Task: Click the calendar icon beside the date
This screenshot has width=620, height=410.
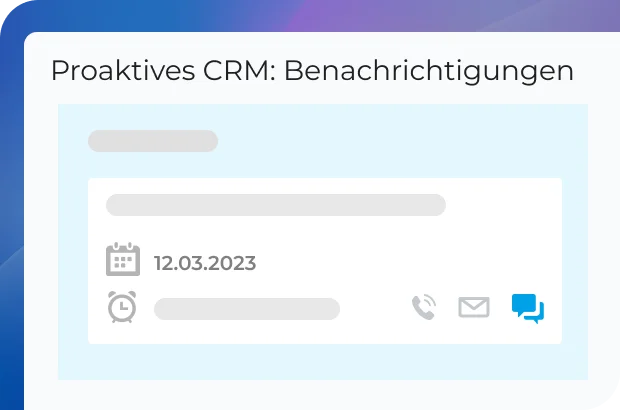Action: pyautogui.click(x=122, y=260)
